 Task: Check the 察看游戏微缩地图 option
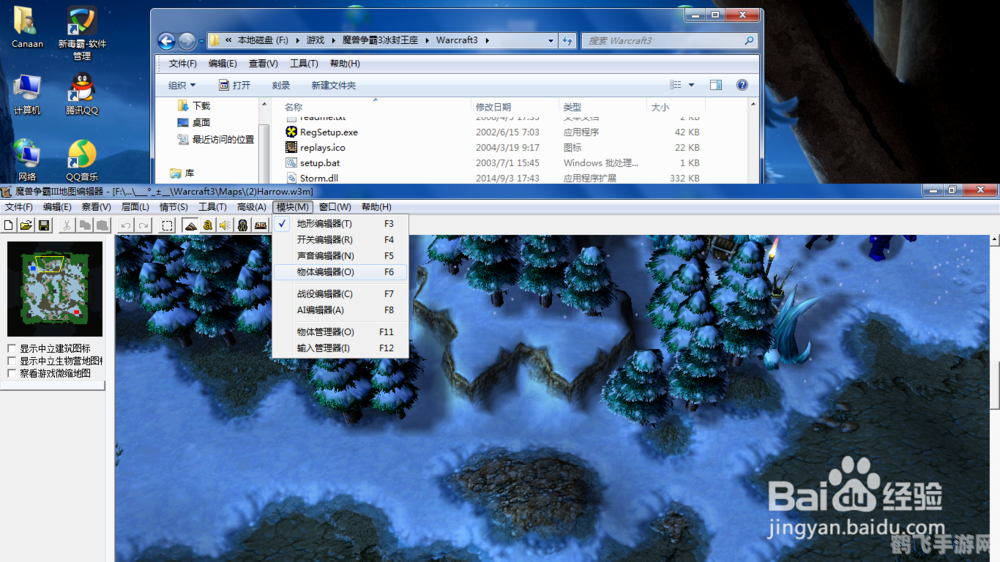(x=12, y=373)
